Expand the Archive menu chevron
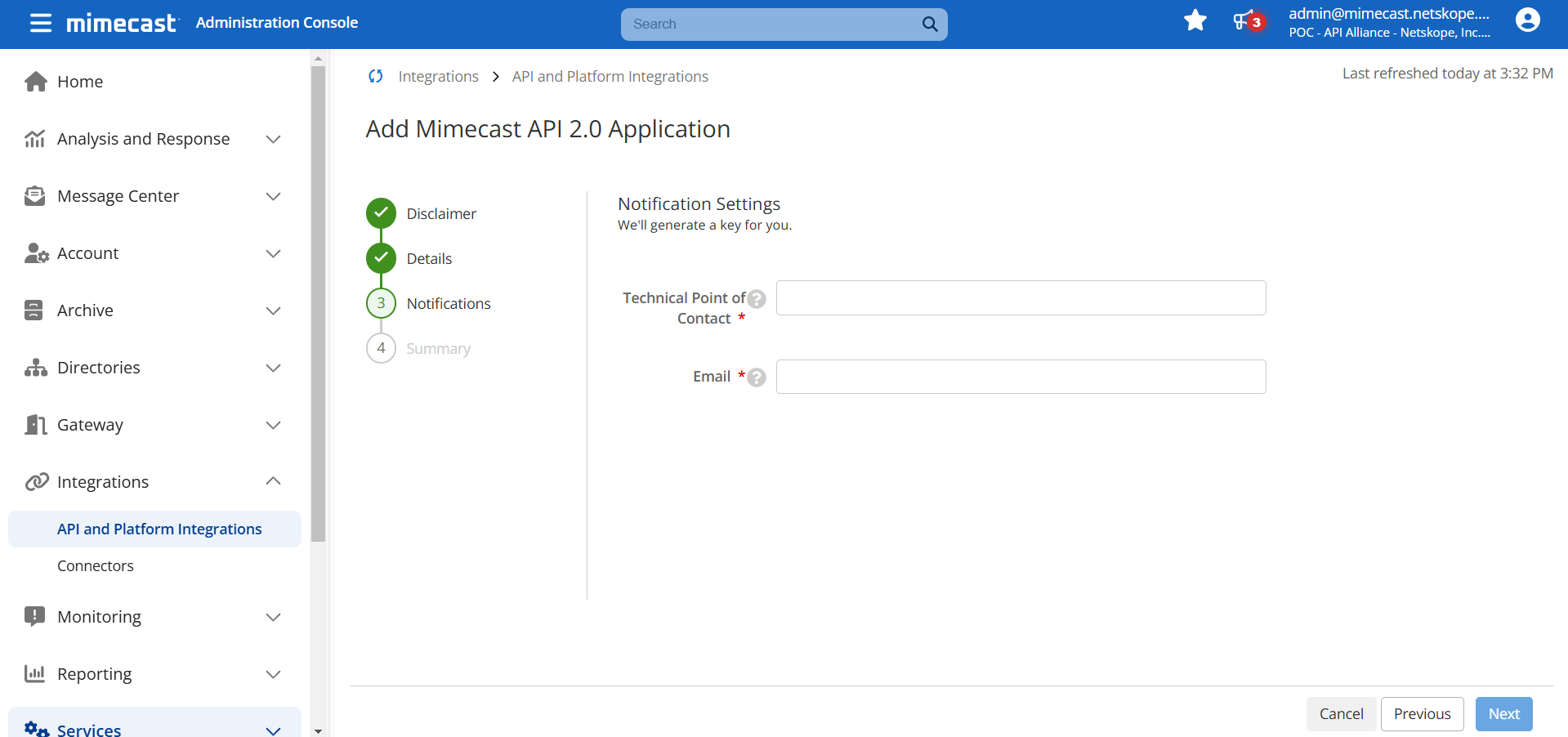The width and height of the screenshot is (1568, 737). (x=274, y=310)
